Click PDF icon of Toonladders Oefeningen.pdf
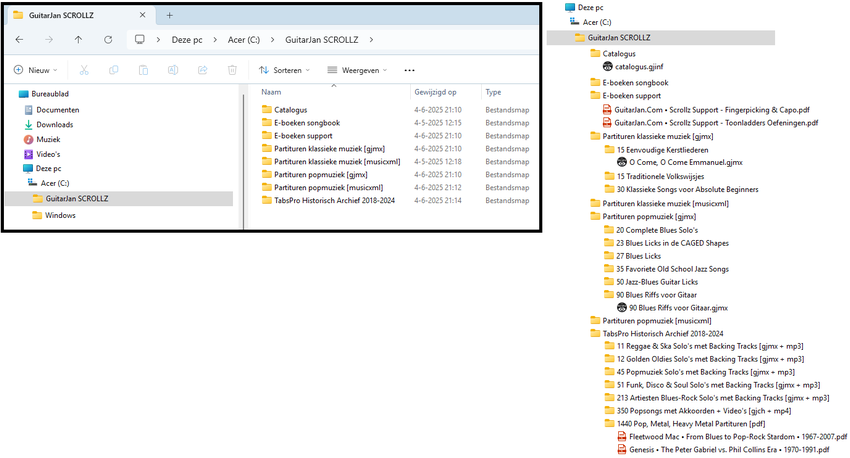 tap(607, 122)
